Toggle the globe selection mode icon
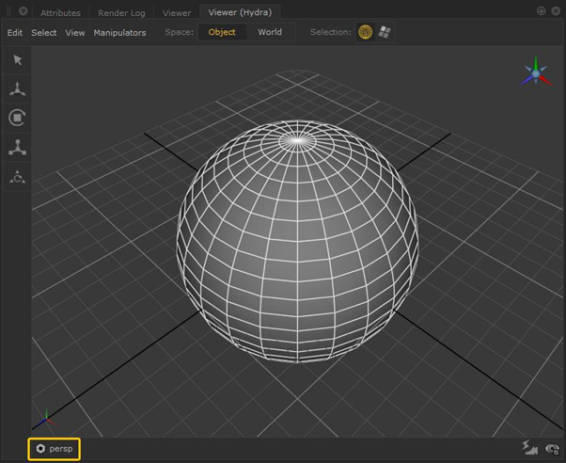Image resolution: width=566 pixels, height=463 pixels. coord(365,32)
